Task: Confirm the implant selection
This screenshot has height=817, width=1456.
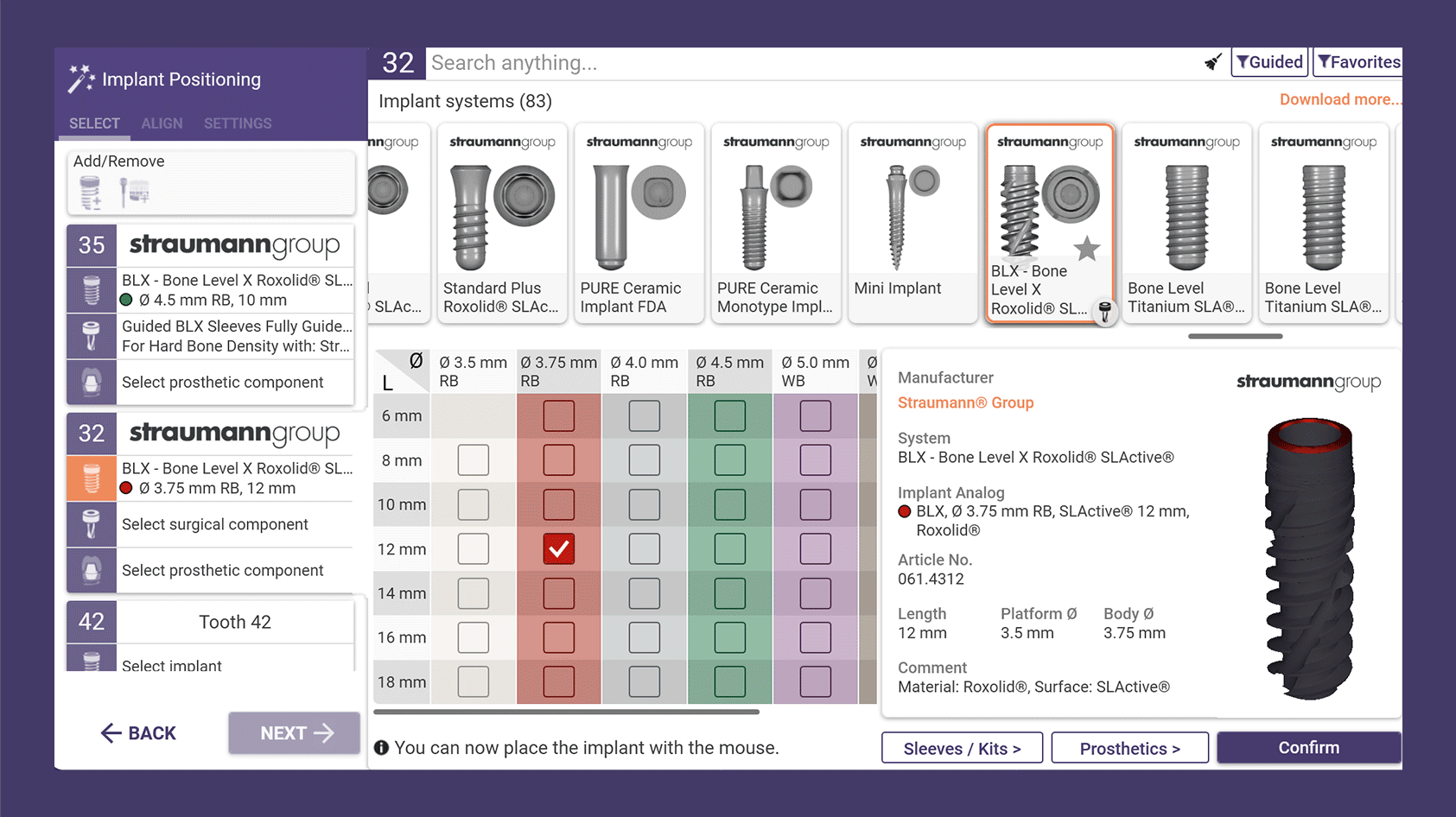Action: click(1309, 748)
